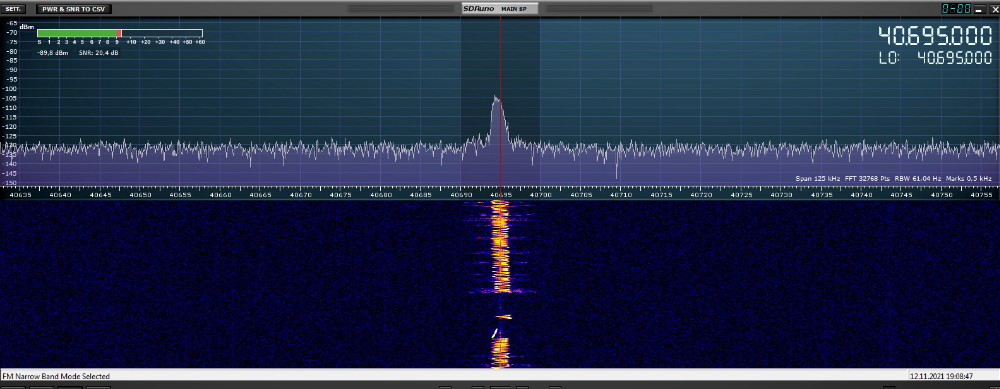Click the long bright signal trace in the waterfall
Screen dimensions: 1000x389
[x=500, y=246]
